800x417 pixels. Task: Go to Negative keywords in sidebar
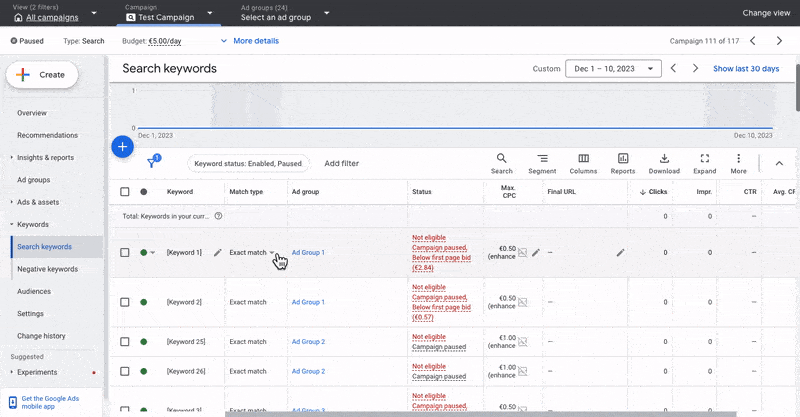tap(47, 269)
